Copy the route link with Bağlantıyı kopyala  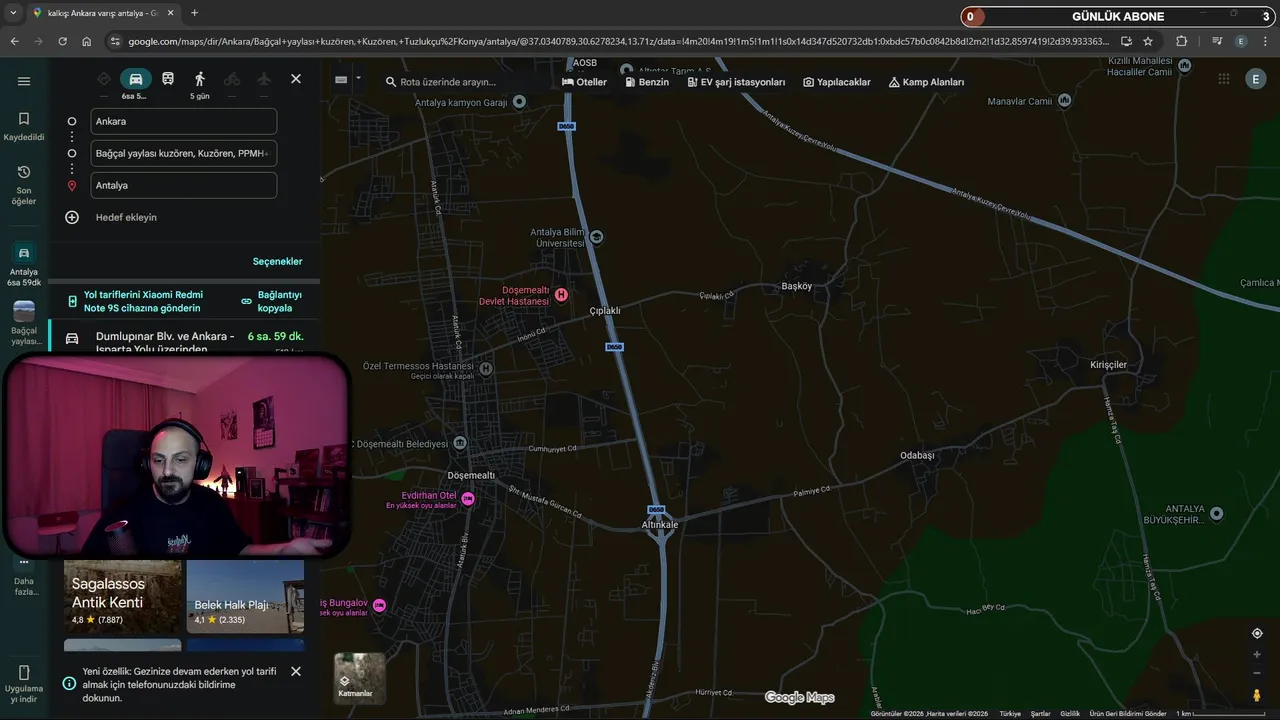(x=271, y=301)
